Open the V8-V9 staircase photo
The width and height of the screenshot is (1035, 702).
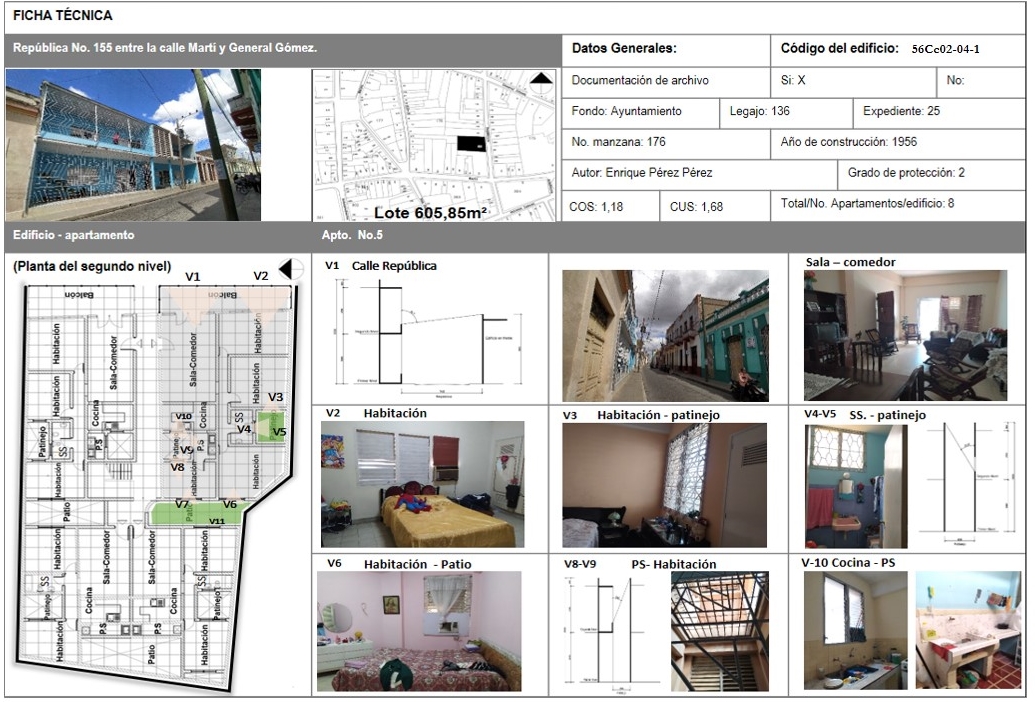(719, 631)
